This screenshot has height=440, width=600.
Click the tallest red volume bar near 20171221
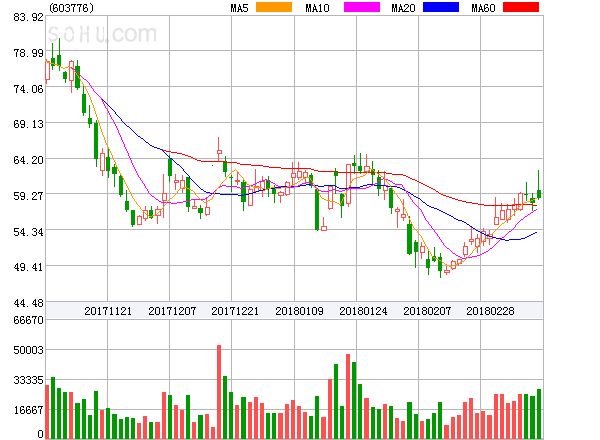219,392
